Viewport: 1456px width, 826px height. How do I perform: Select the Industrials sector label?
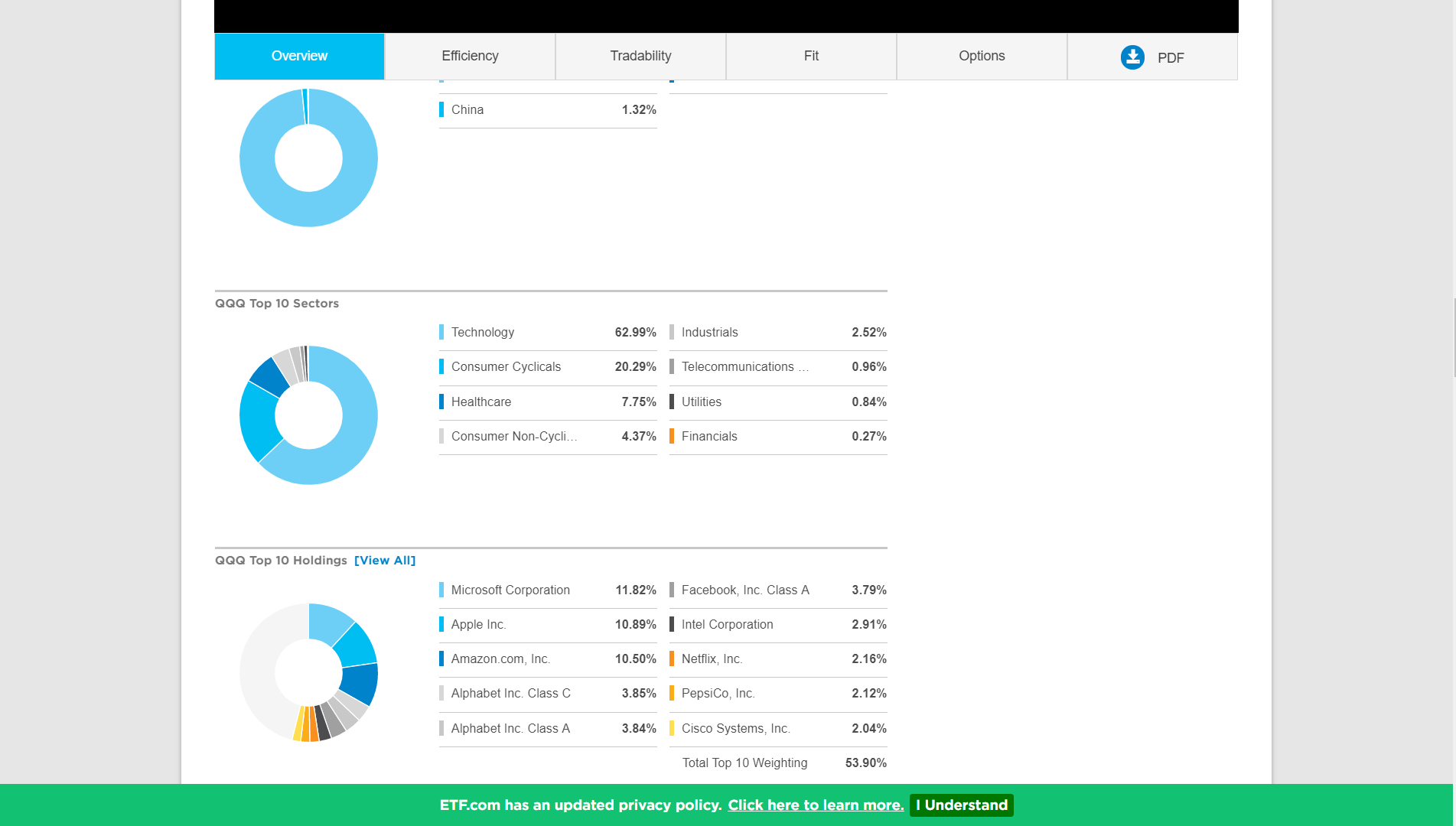click(710, 332)
